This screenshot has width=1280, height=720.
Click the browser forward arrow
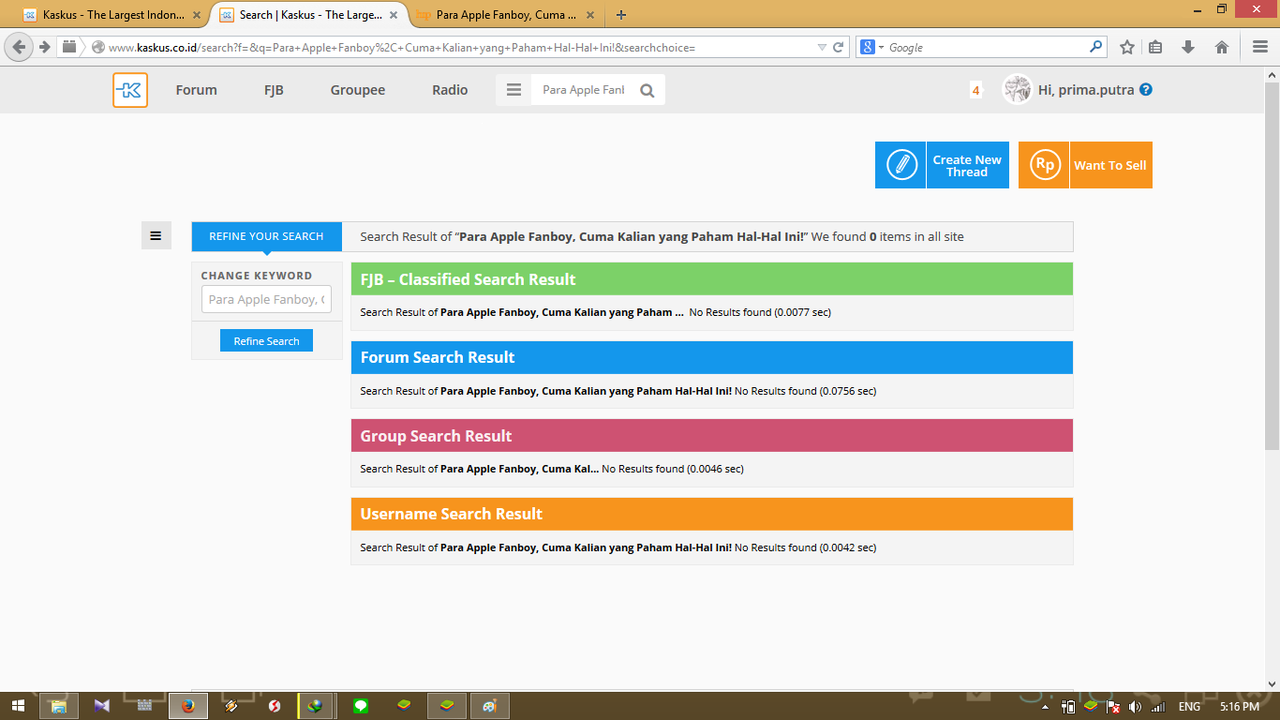coord(45,47)
